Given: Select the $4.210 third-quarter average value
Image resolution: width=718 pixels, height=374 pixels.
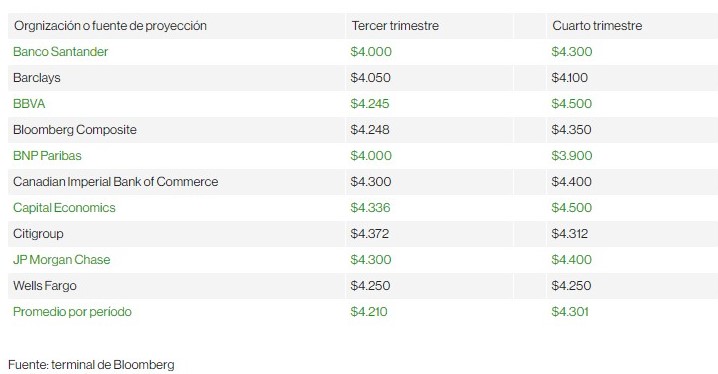Looking at the screenshot, I should pyautogui.click(x=369, y=312).
